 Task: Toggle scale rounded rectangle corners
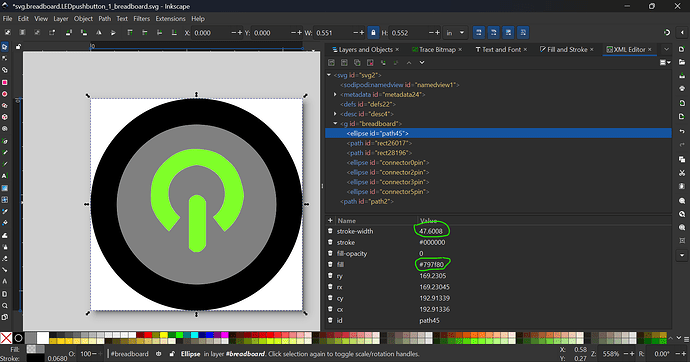pyautogui.click(x=494, y=33)
